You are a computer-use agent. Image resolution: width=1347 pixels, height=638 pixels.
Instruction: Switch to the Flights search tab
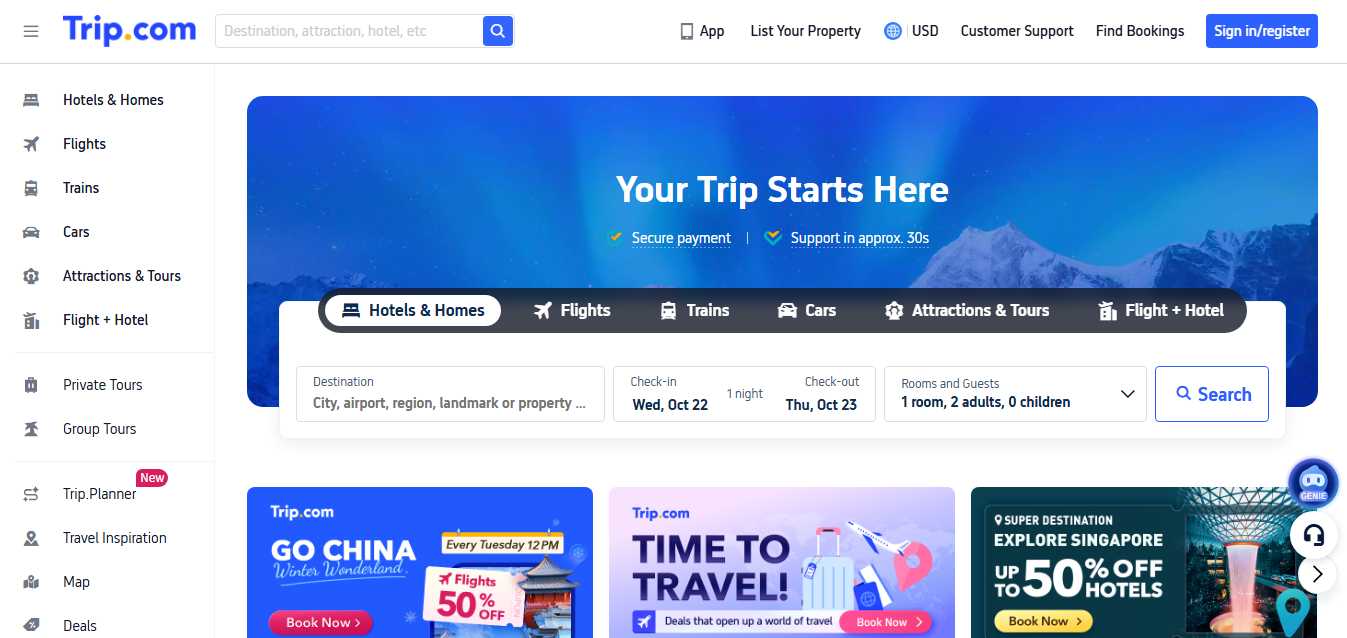572,310
